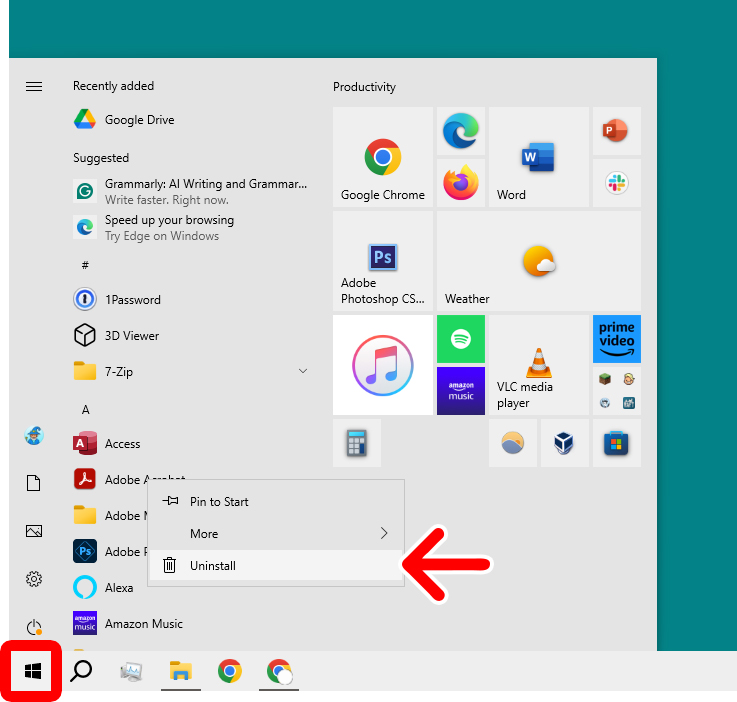Click the Grammarly suggested app
The height and width of the screenshot is (702, 737).
[x=190, y=191]
